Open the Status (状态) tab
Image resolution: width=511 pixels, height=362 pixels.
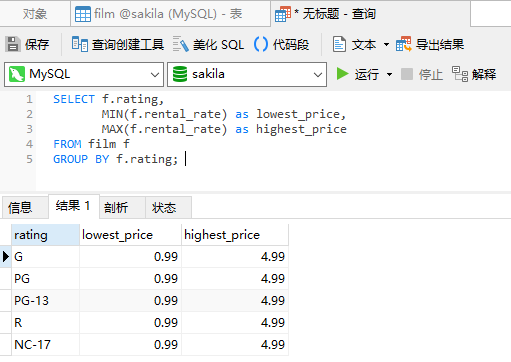(168, 207)
